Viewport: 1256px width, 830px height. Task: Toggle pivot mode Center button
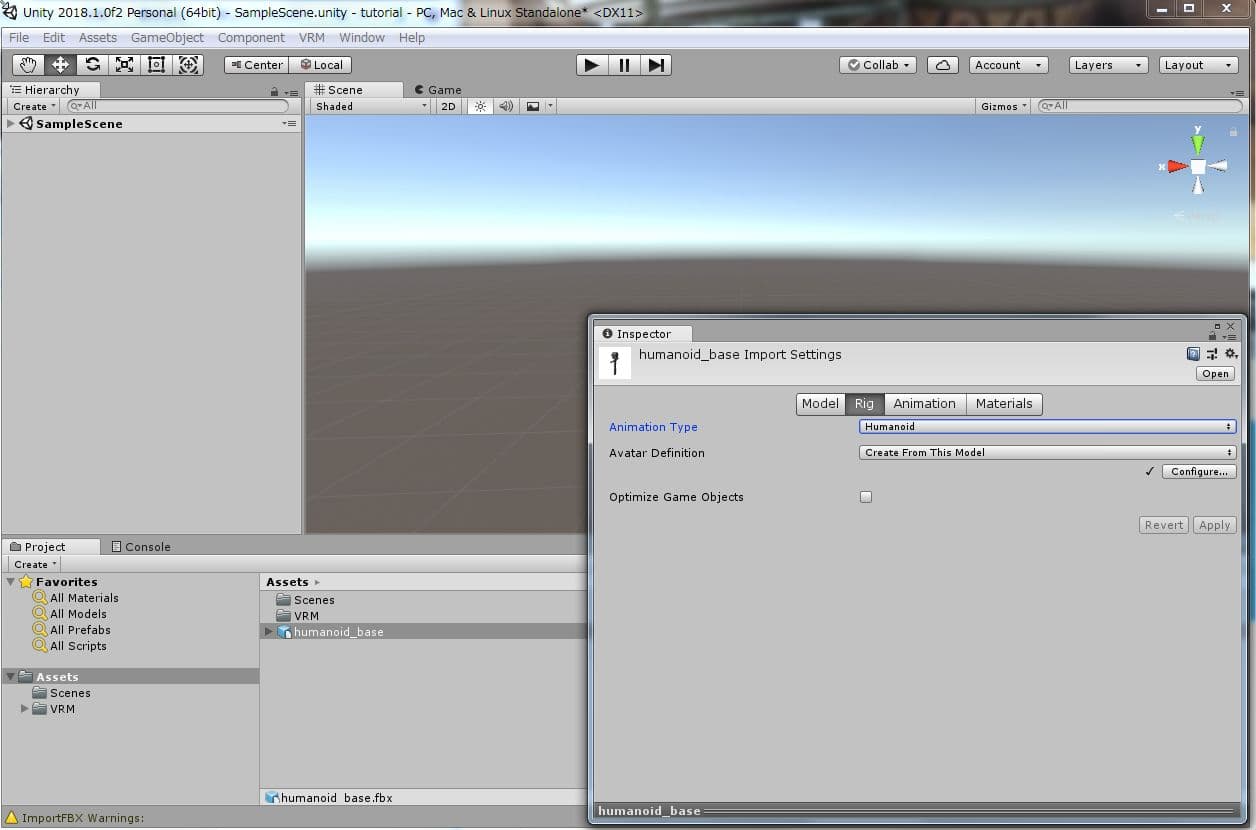tap(256, 65)
